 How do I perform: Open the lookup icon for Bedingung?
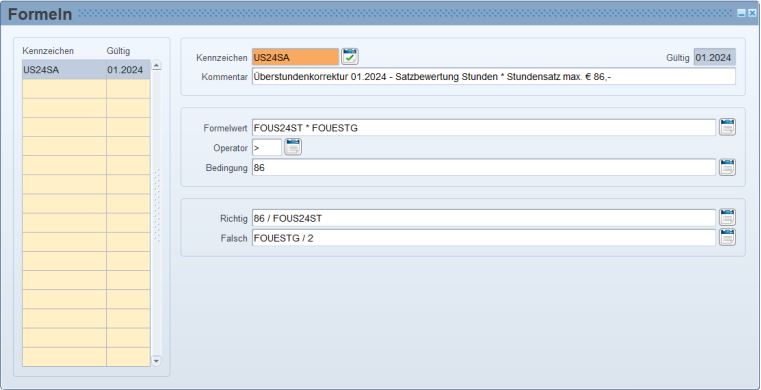click(x=727, y=167)
